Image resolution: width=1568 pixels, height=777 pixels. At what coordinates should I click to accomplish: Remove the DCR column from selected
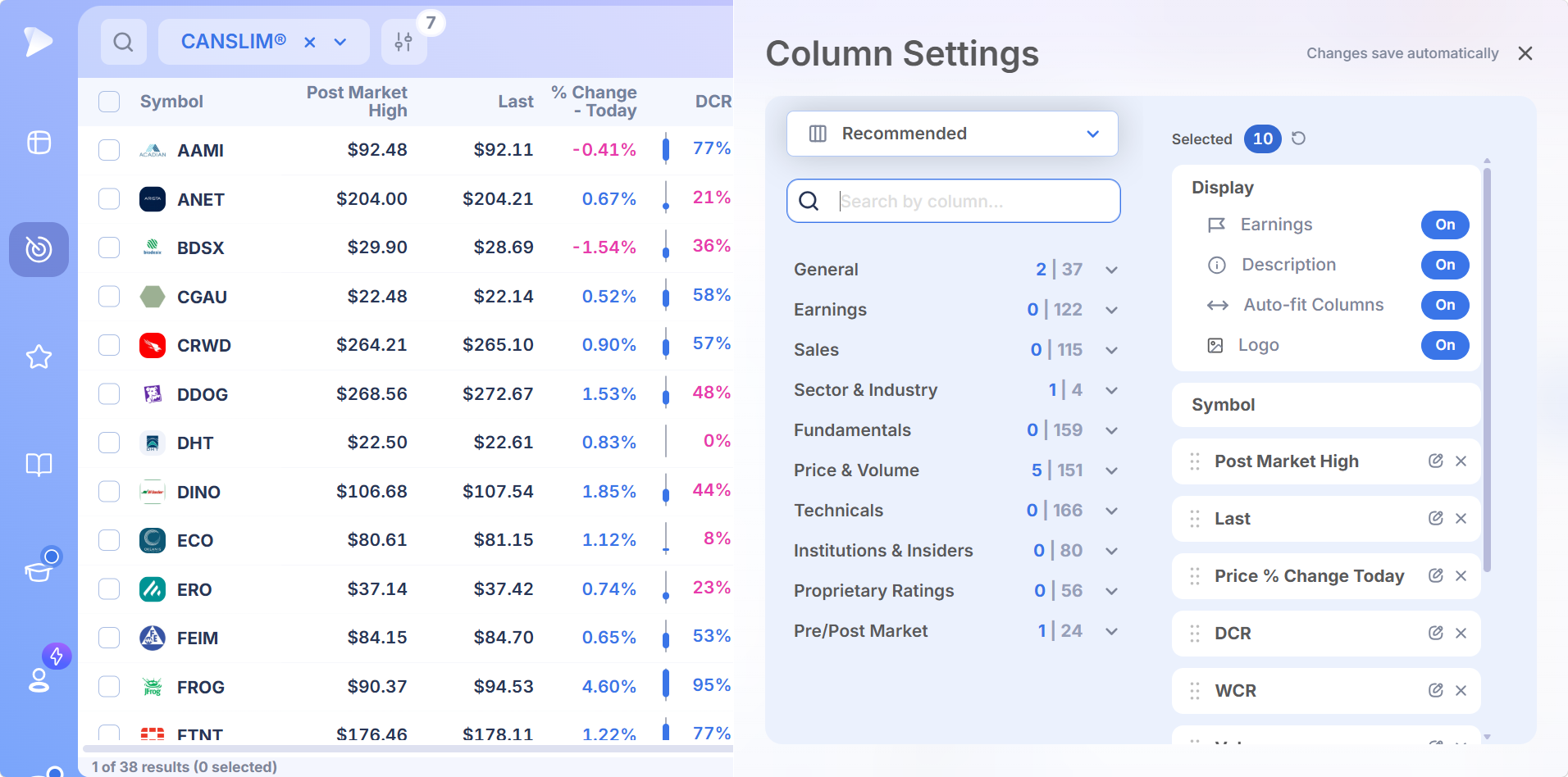tap(1461, 634)
